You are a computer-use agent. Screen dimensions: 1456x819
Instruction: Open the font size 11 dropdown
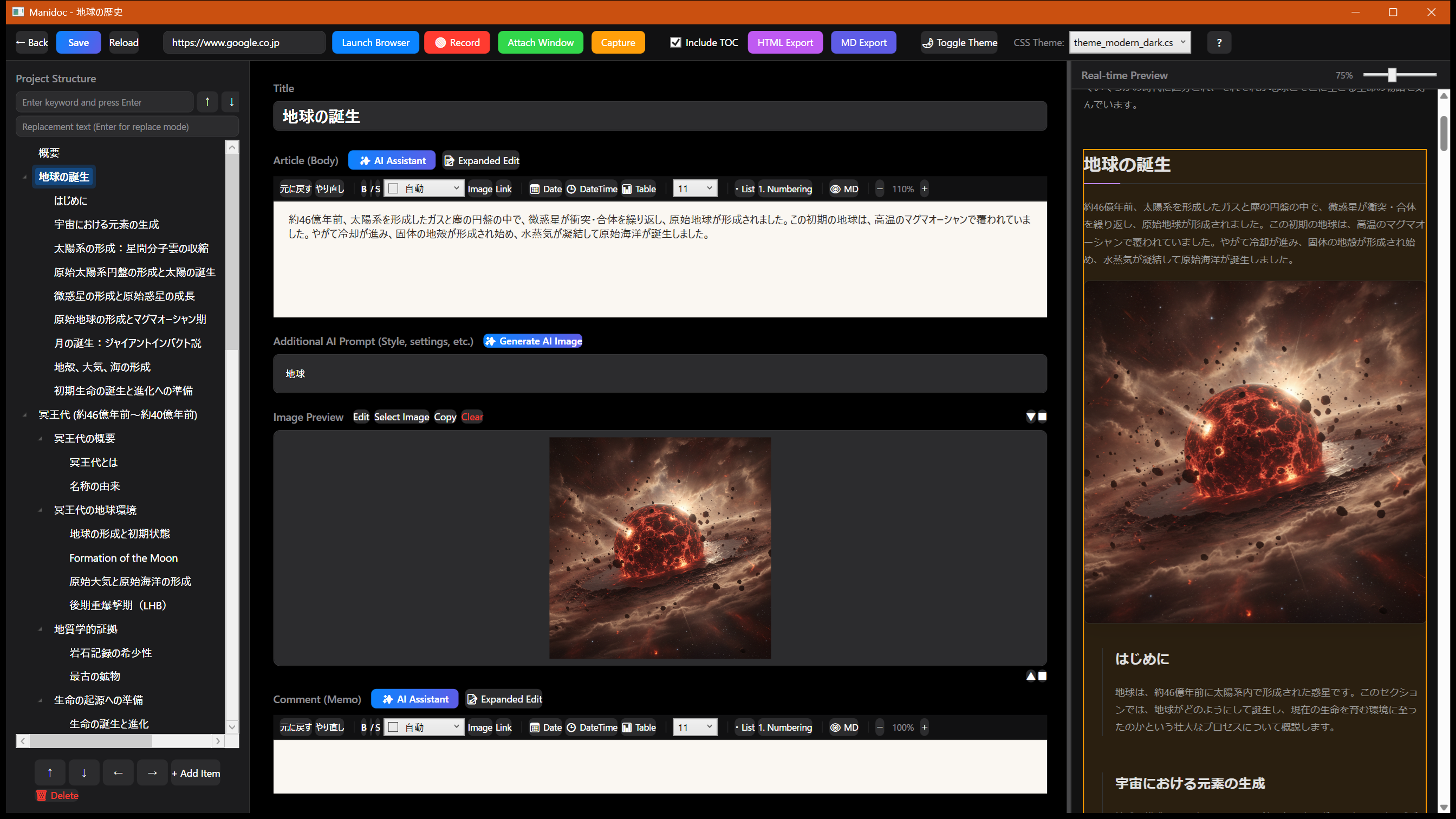click(x=694, y=188)
